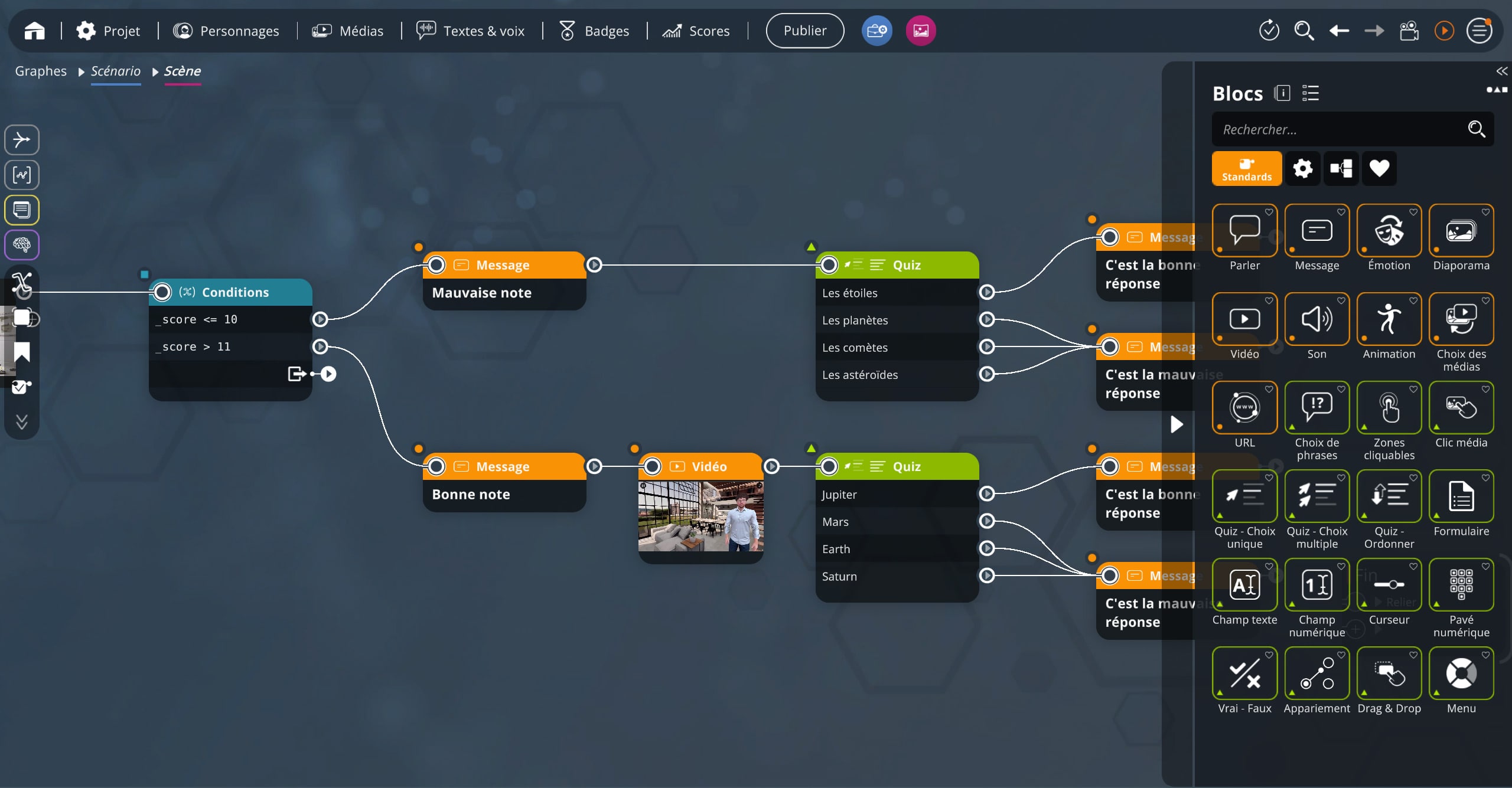Select the Curseur slider block
Viewport: 1512px width, 788px height.
[x=1389, y=585]
